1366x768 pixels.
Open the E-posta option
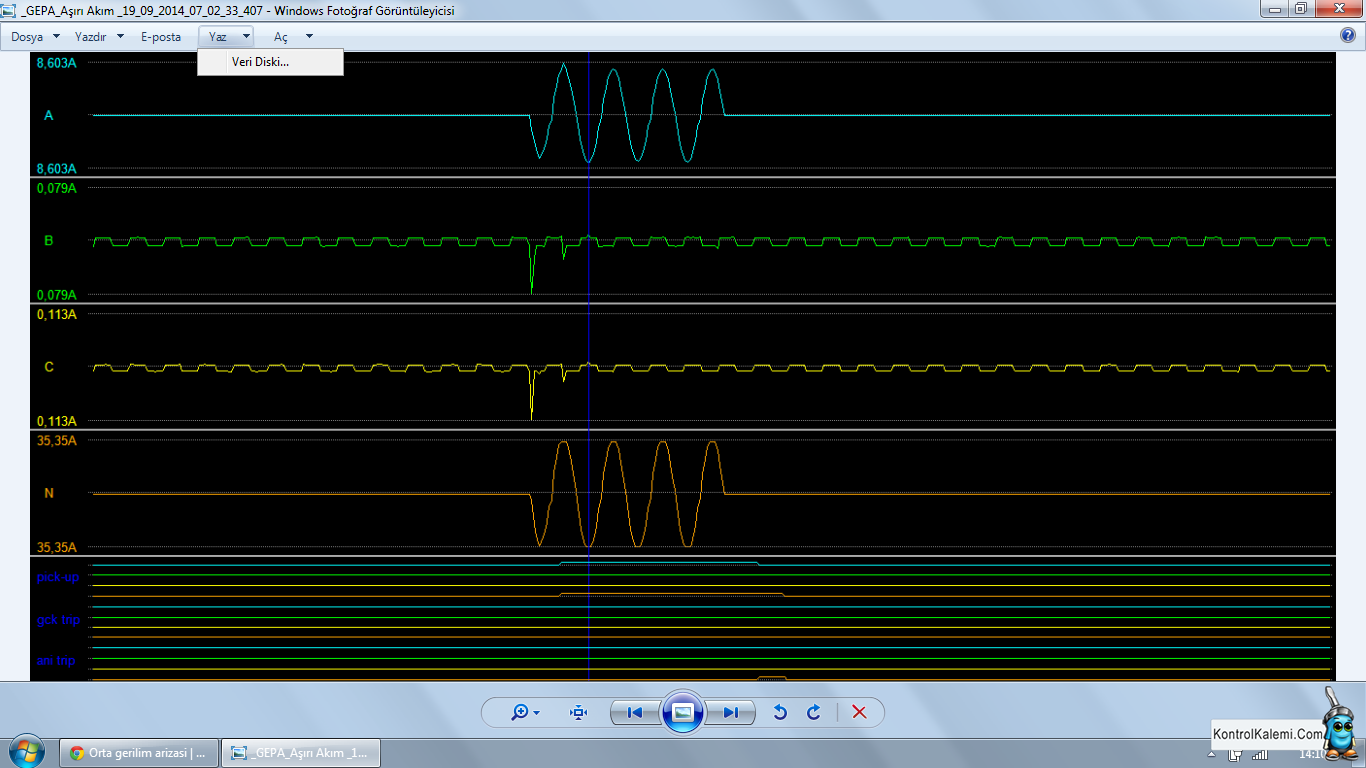161,36
